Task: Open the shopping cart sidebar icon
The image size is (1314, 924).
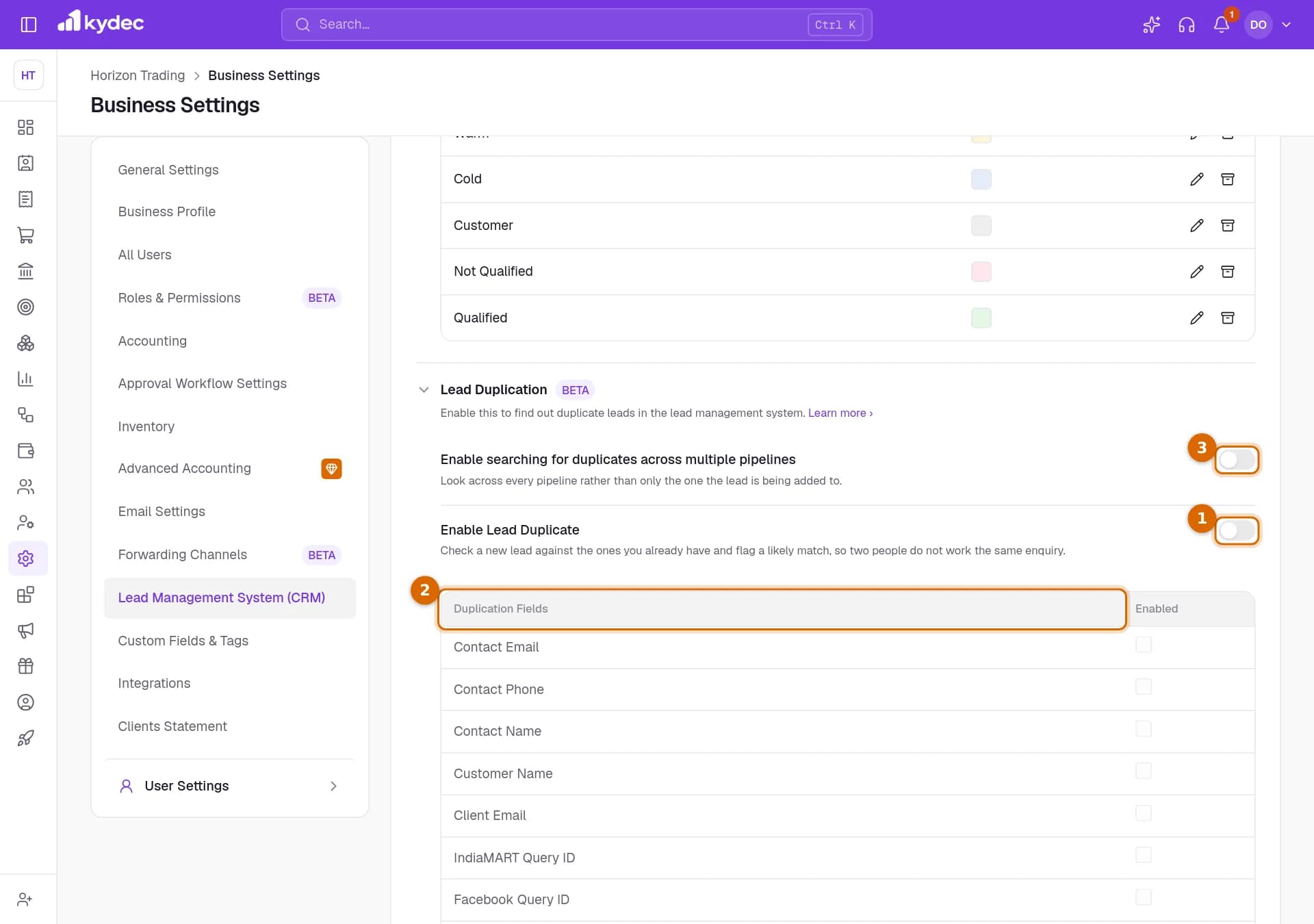Action: (26, 235)
